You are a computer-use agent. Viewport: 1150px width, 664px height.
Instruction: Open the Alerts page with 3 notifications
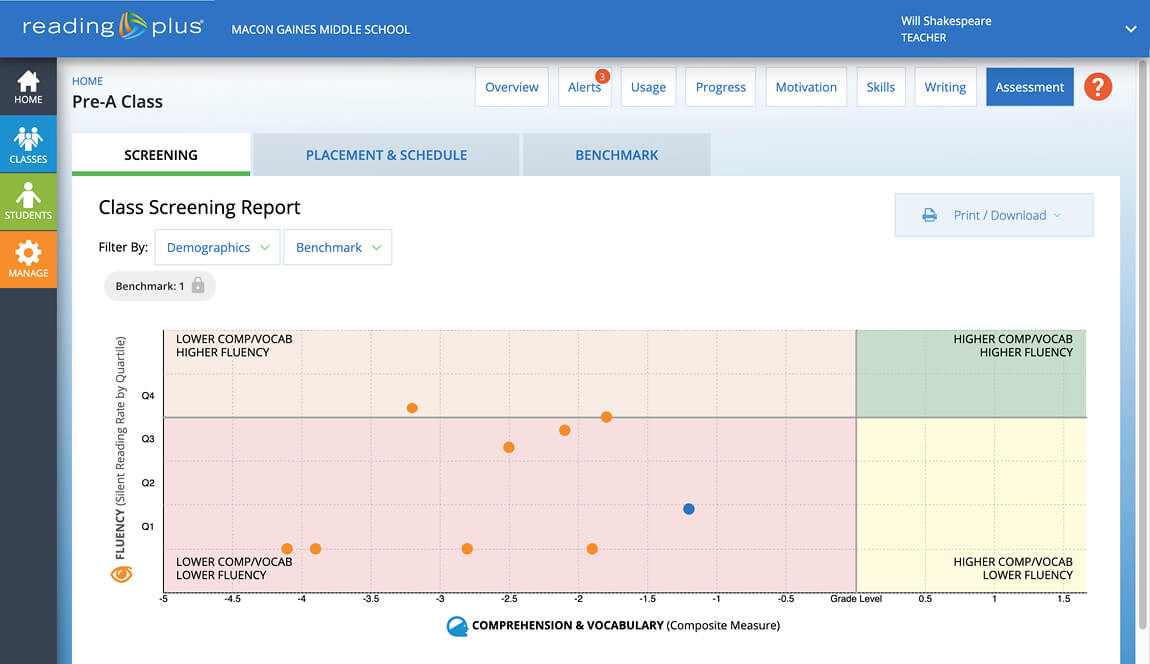(x=585, y=87)
